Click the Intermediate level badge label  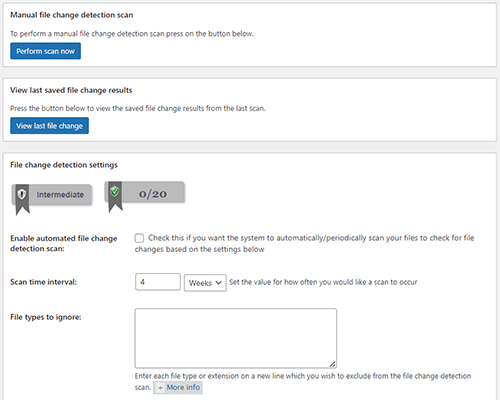click(x=60, y=195)
